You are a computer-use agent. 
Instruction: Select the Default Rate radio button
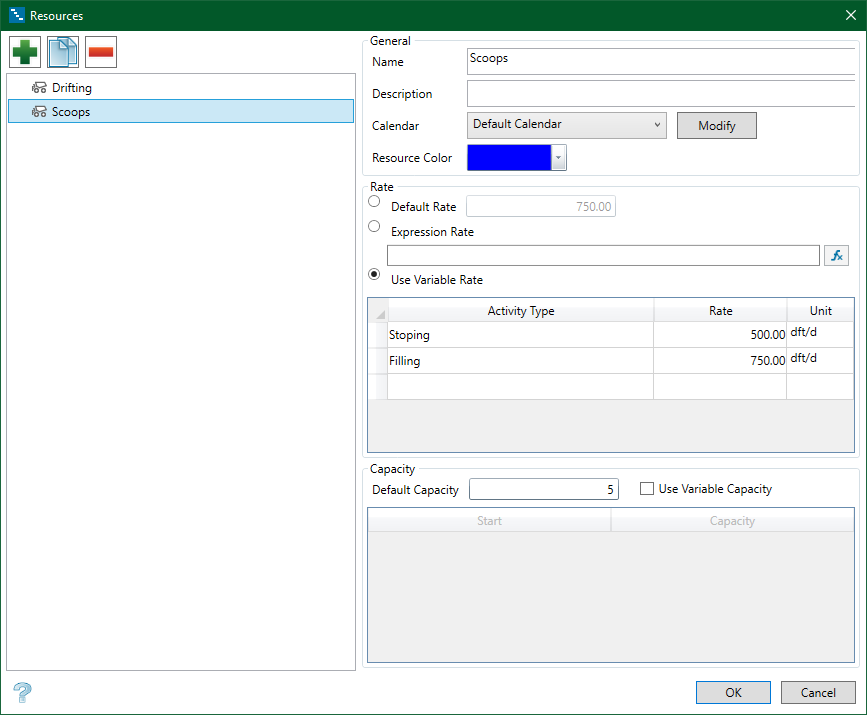[x=374, y=202]
